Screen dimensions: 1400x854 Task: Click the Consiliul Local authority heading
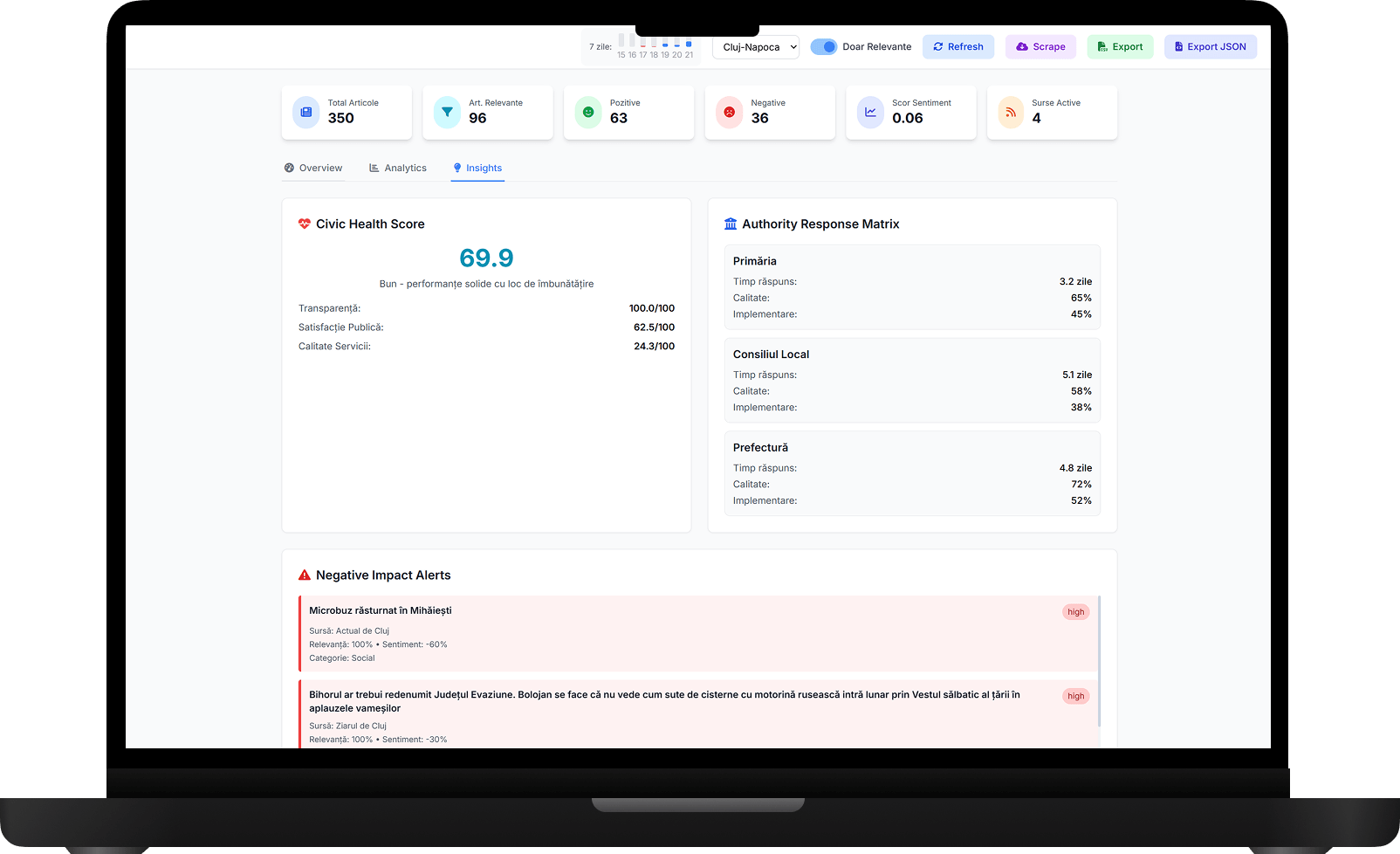772,355
